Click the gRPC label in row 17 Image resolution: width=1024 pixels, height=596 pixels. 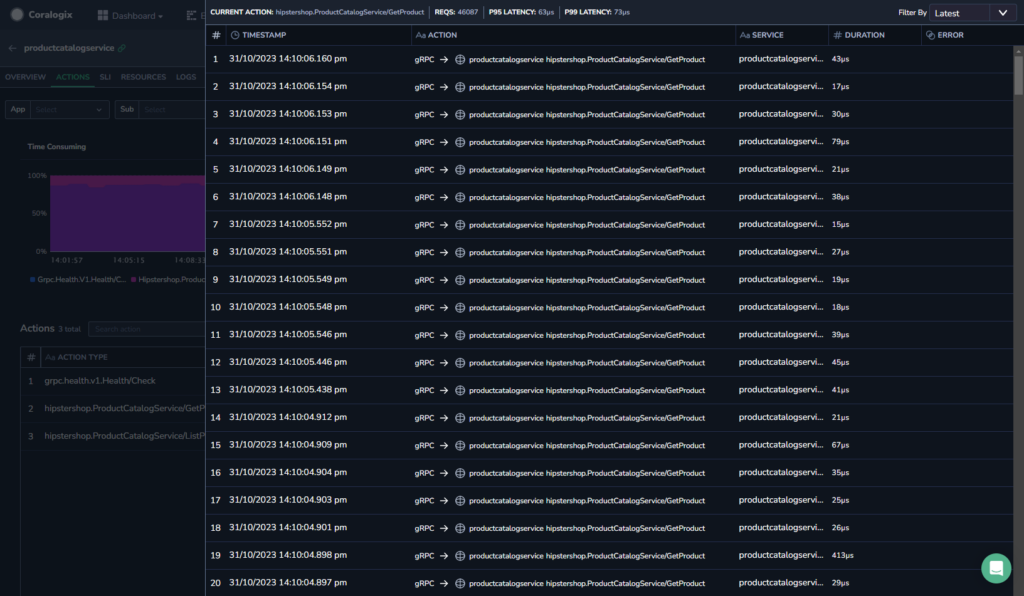tap(424, 501)
